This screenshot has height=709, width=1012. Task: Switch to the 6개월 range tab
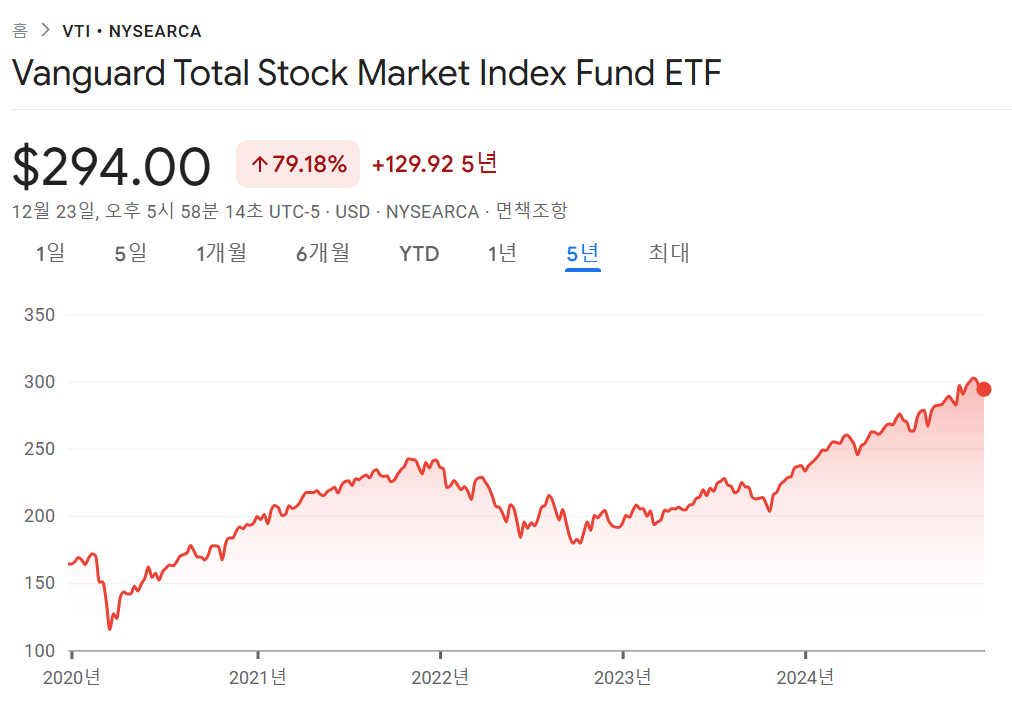(323, 253)
